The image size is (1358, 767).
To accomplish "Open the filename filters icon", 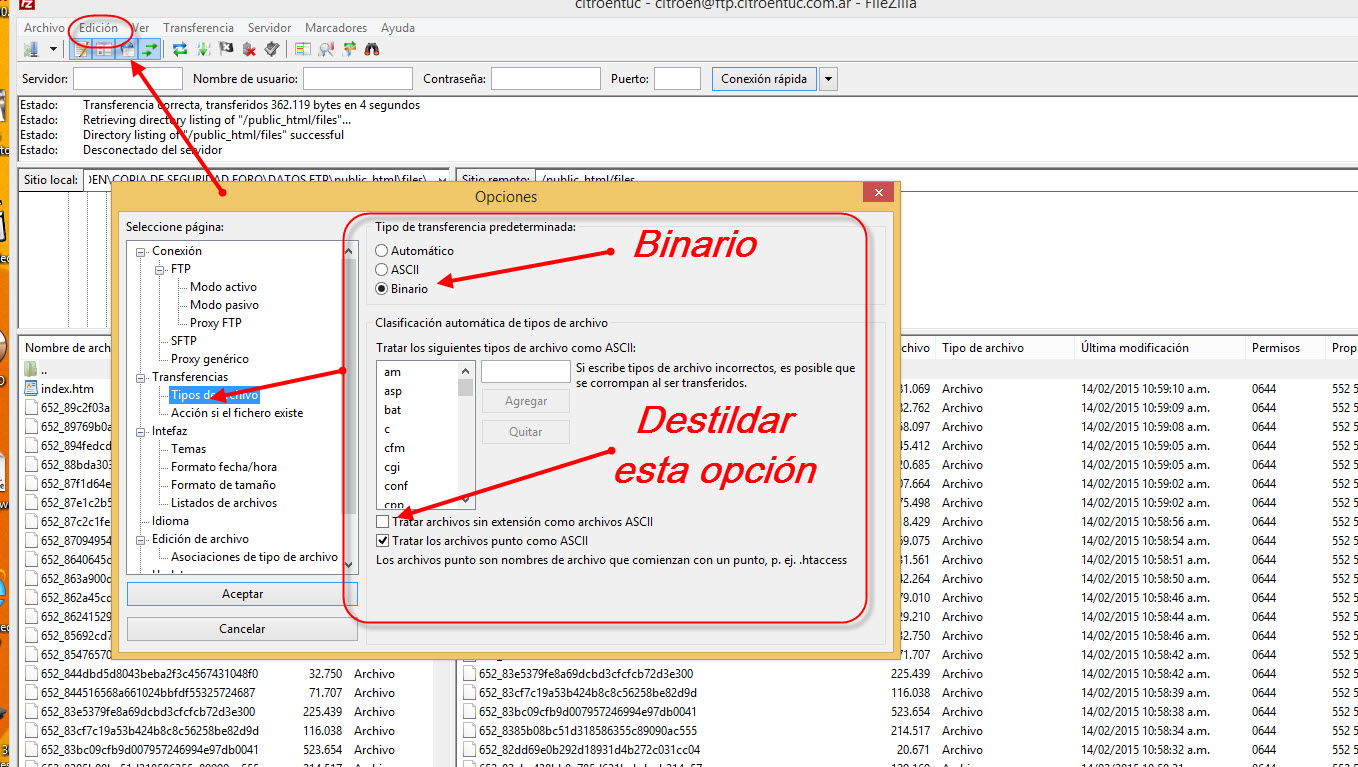I will pyautogui.click(x=303, y=49).
